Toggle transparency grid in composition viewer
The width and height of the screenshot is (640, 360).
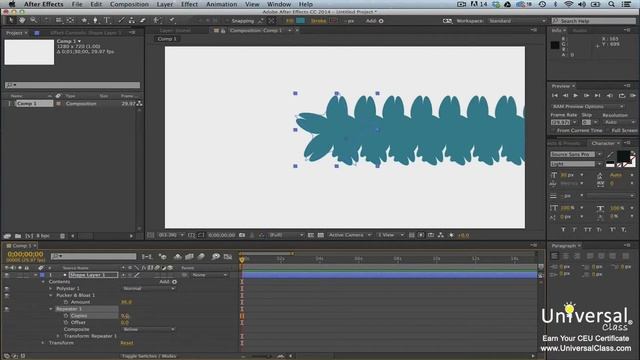pyautogui.click(x=321, y=235)
